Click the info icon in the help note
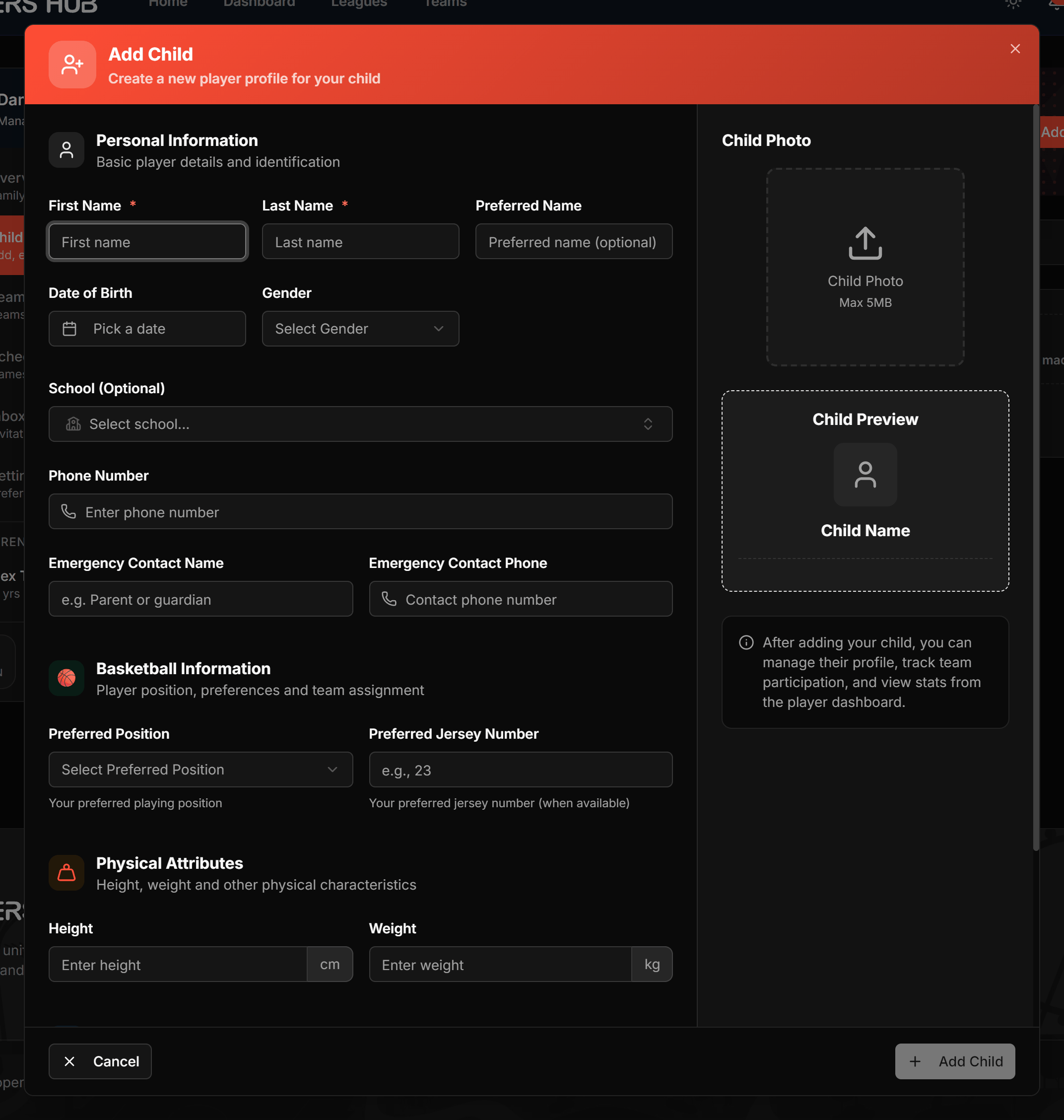Viewport: 1064px width, 1120px height. click(746, 642)
